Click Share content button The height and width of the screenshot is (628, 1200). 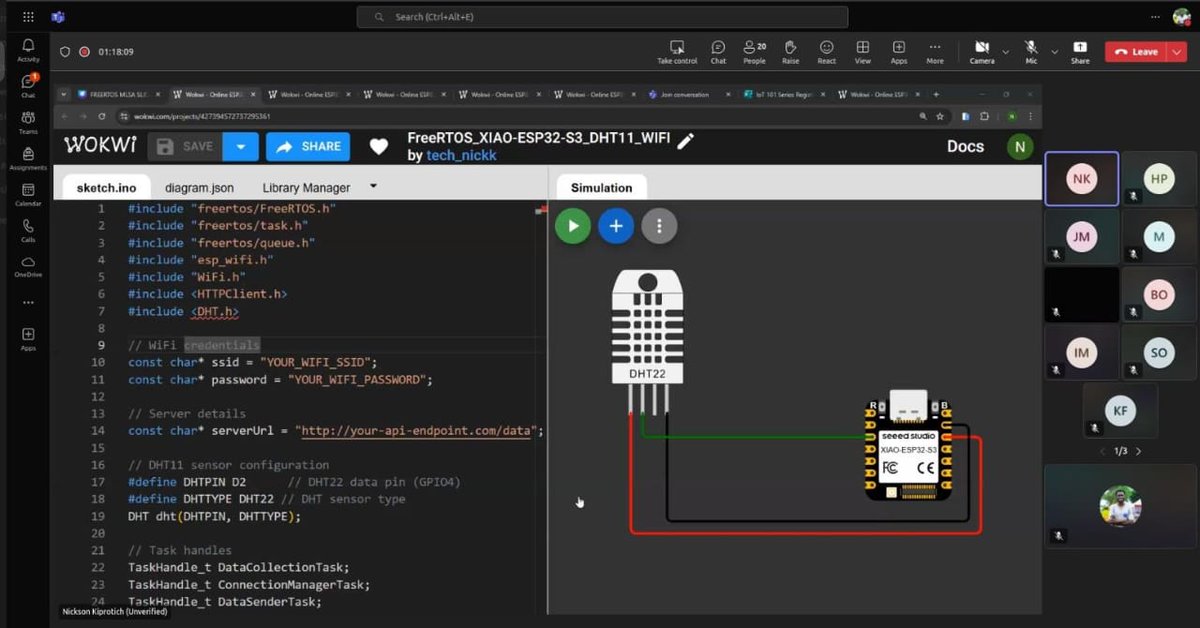tap(1080, 52)
